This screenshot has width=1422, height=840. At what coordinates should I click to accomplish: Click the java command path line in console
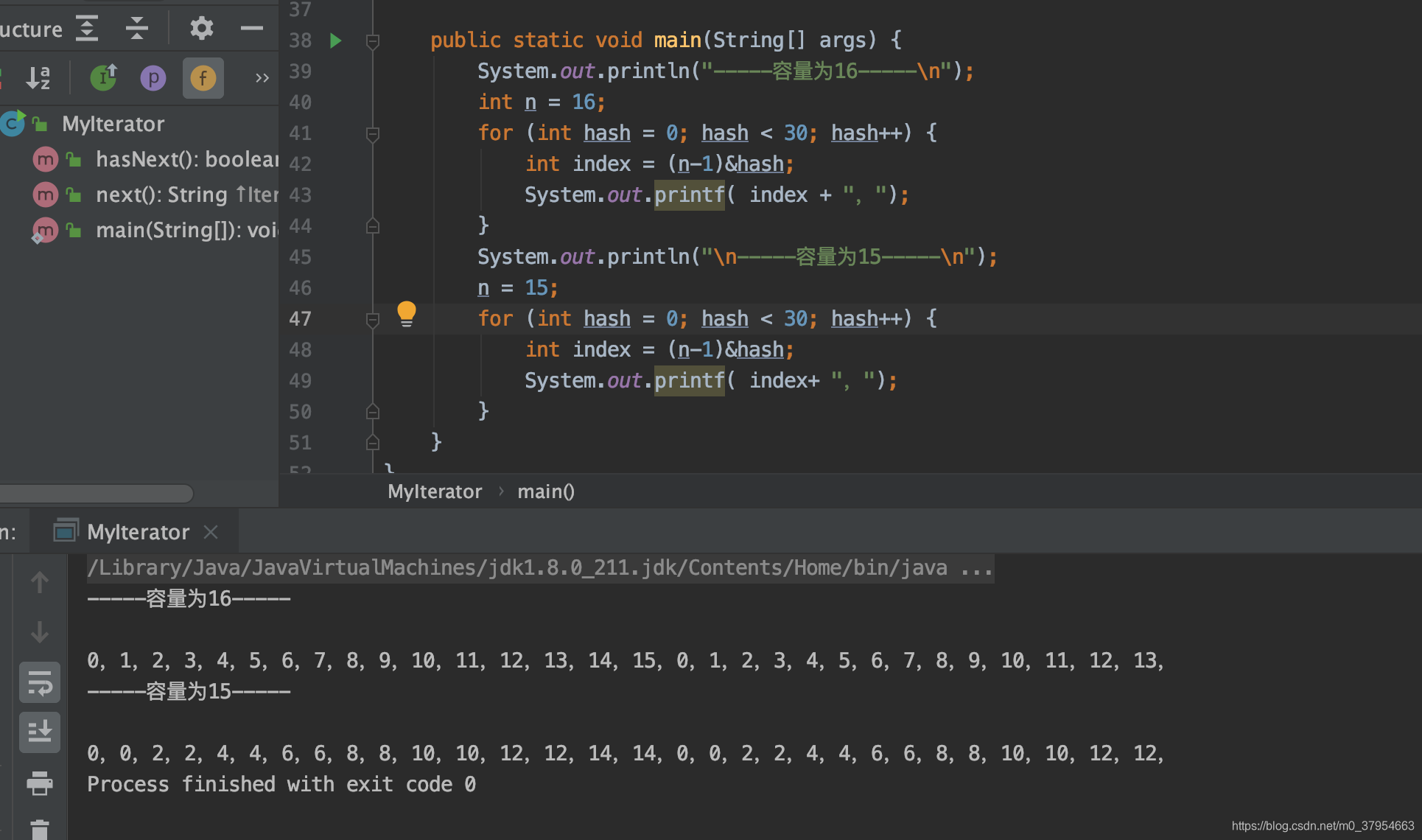[x=540, y=568]
